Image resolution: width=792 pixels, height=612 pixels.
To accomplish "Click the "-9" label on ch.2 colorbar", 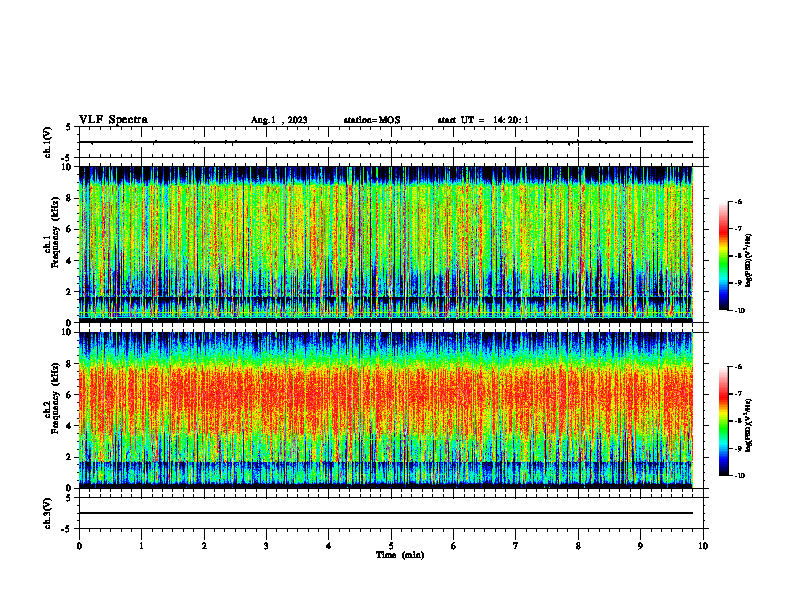I will pyautogui.click(x=739, y=448).
